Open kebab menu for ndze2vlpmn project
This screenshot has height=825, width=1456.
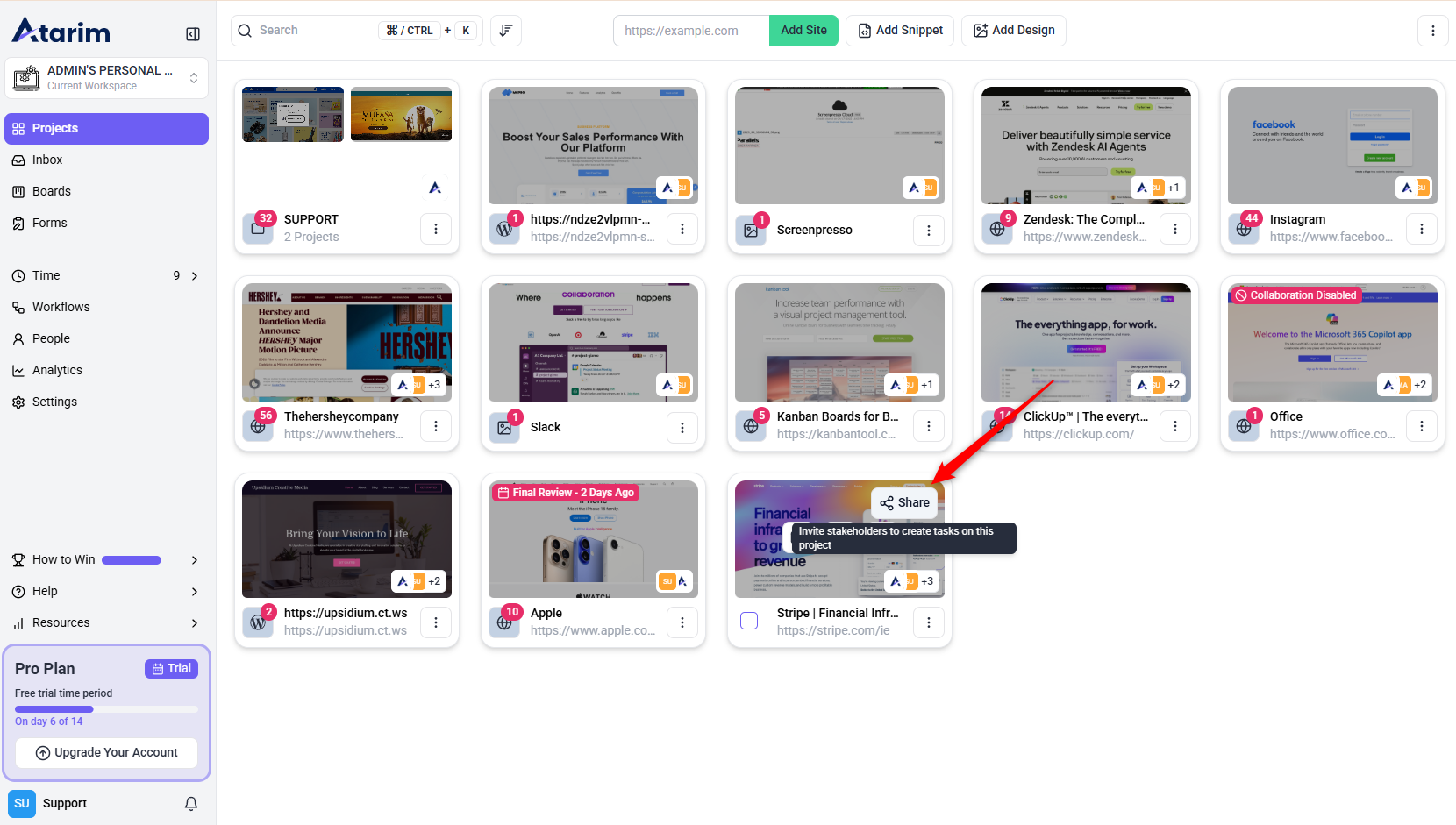point(682,228)
